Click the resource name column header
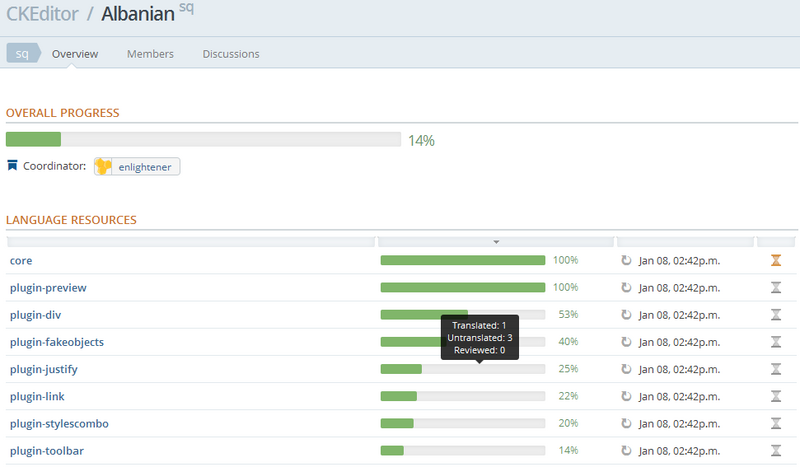Viewport: 800px width, 467px height. click(x=191, y=242)
